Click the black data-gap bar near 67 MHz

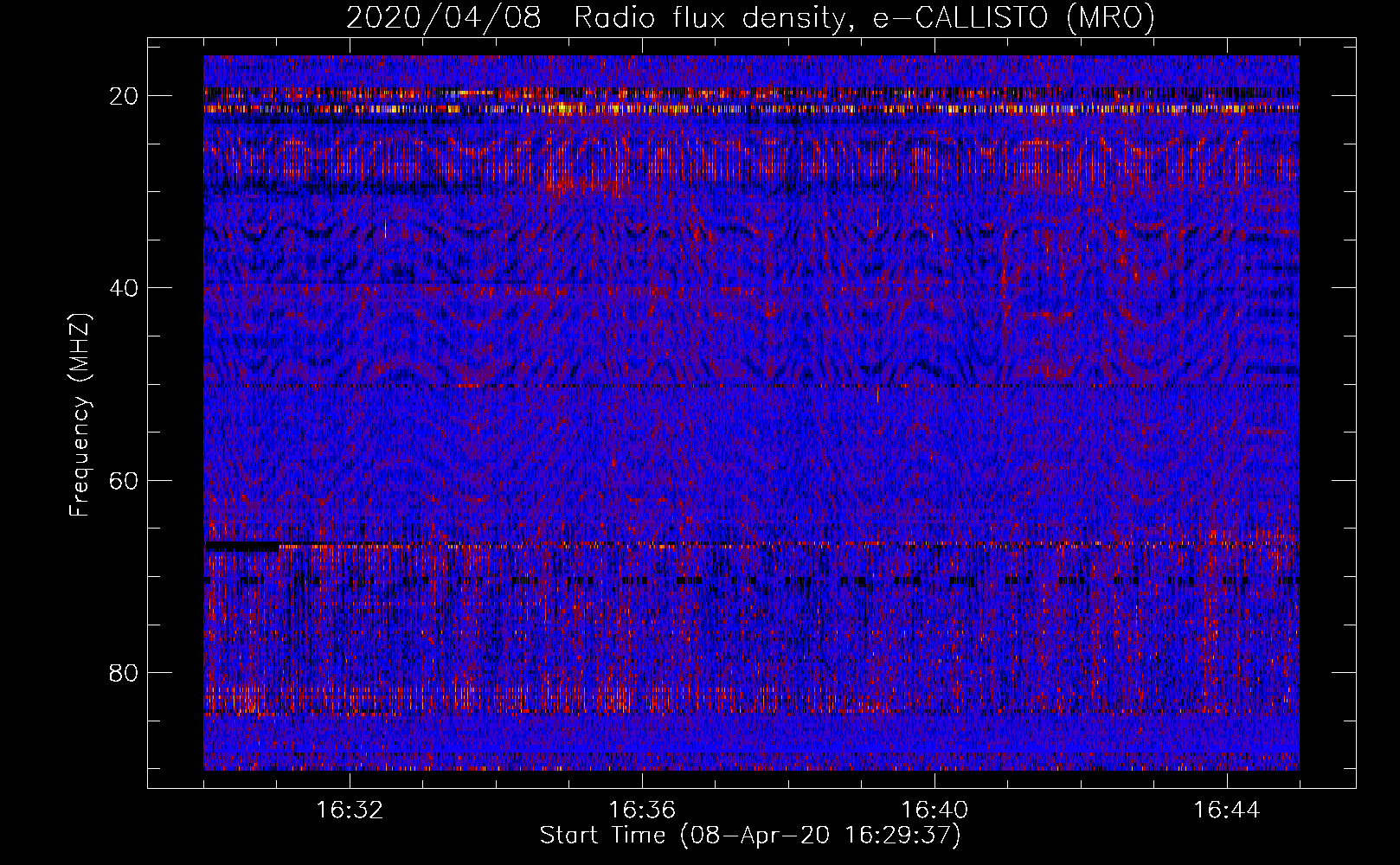[242, 547]
